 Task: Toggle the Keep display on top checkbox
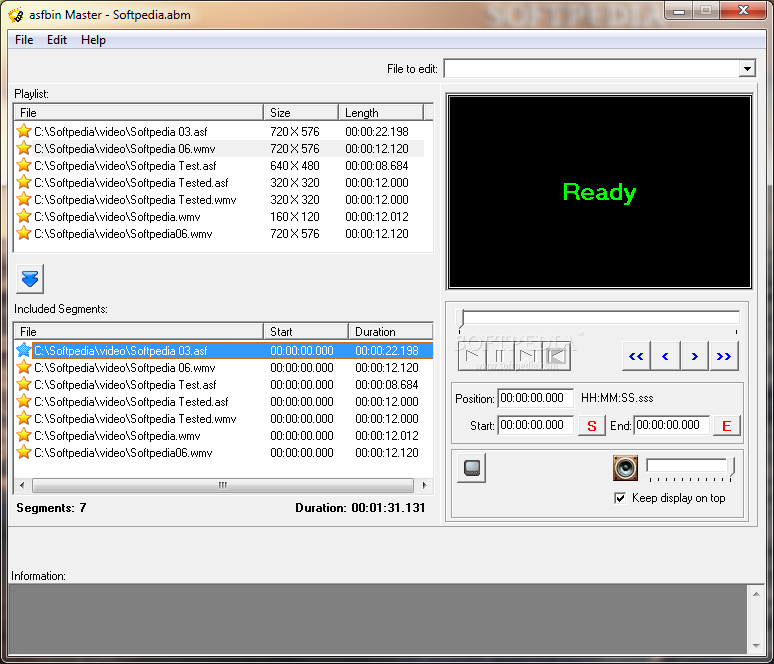click(620, 498)
